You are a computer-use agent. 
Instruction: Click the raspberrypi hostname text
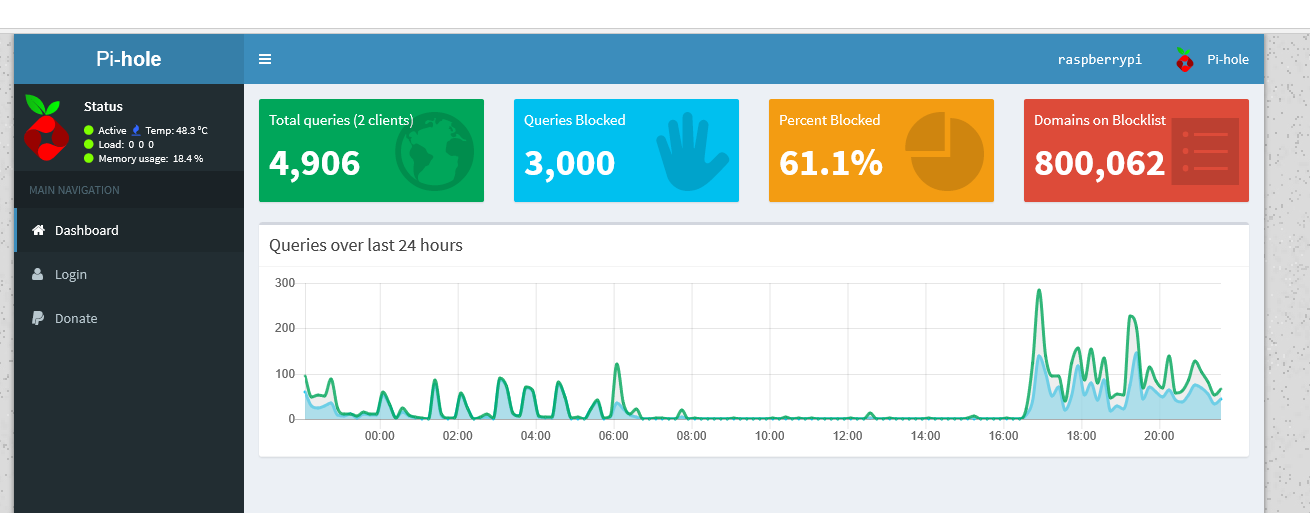[1100, 60]
